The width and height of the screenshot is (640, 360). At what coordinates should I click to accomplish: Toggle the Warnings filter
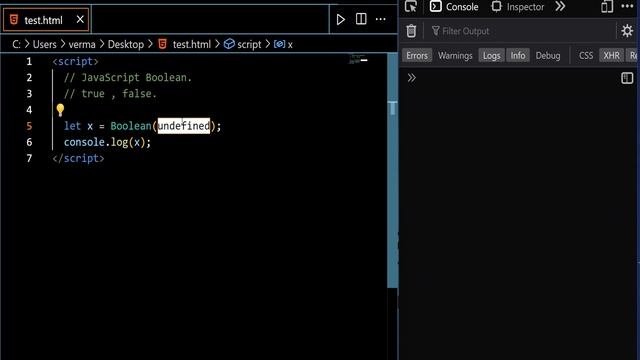tap(455, 56)
